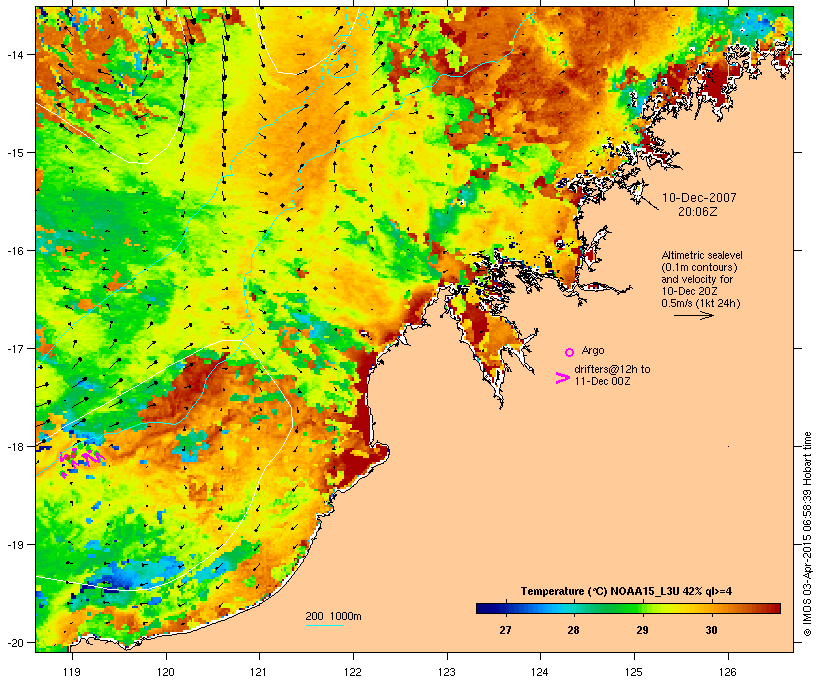Click the longitude axis label '124'
The image size is (820, 680).
pyautogui.click(x=540, y=672)
